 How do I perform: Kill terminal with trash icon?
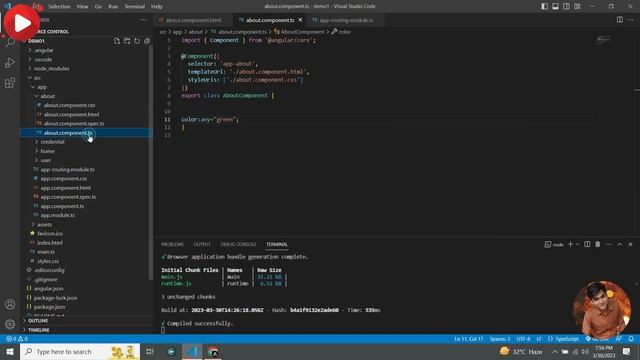(x=598, y=244)
